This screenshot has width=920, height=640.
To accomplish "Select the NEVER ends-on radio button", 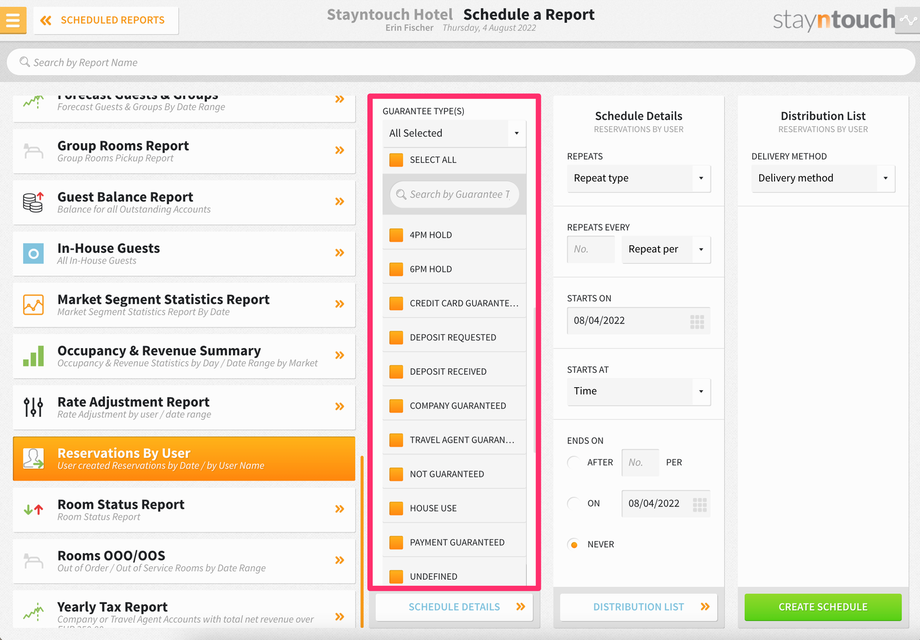I will tap(574, 544).
